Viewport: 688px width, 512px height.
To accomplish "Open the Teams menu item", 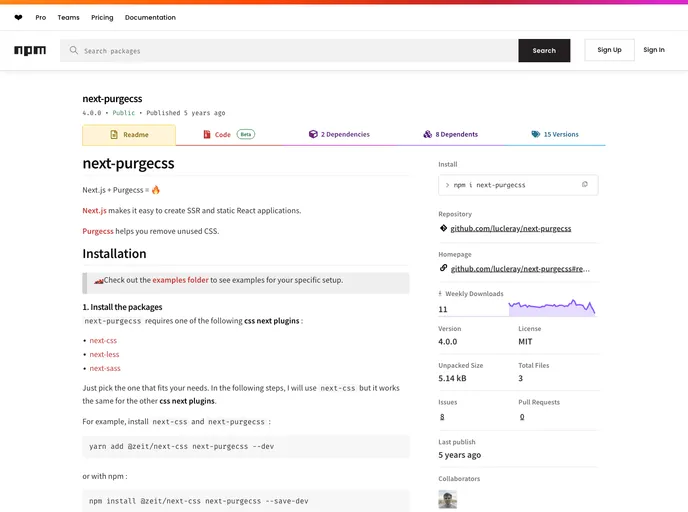I will coord(68,18).
